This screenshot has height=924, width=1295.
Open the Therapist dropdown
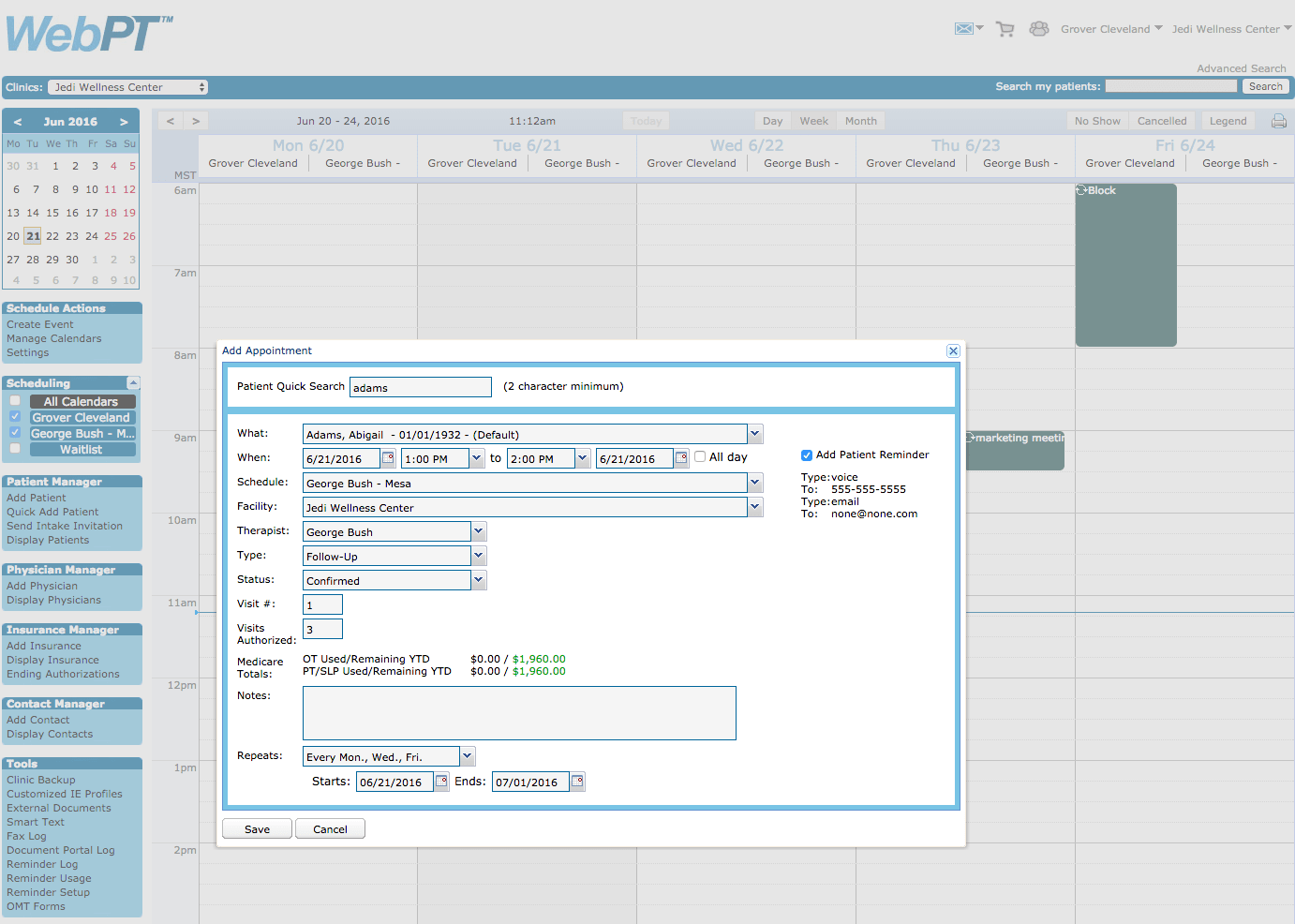point(479,531)
